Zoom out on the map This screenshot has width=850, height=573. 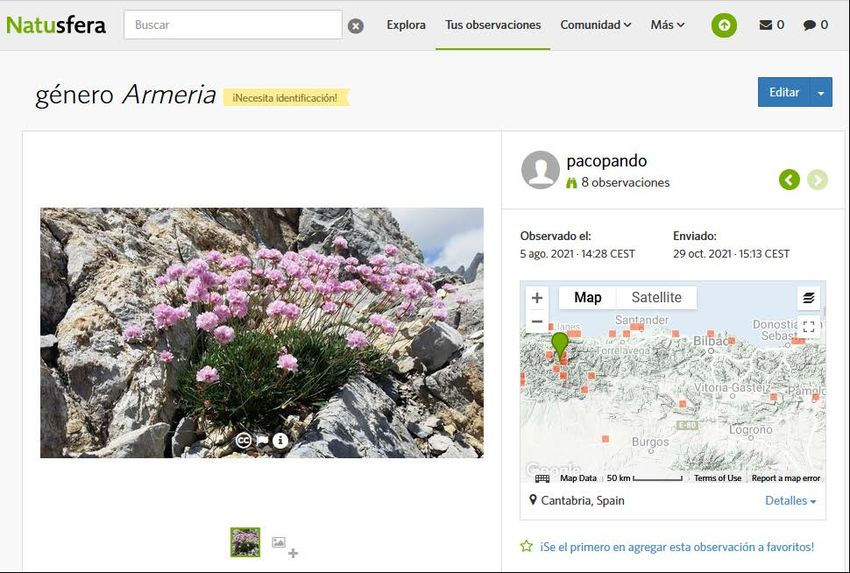pos(537,321)
